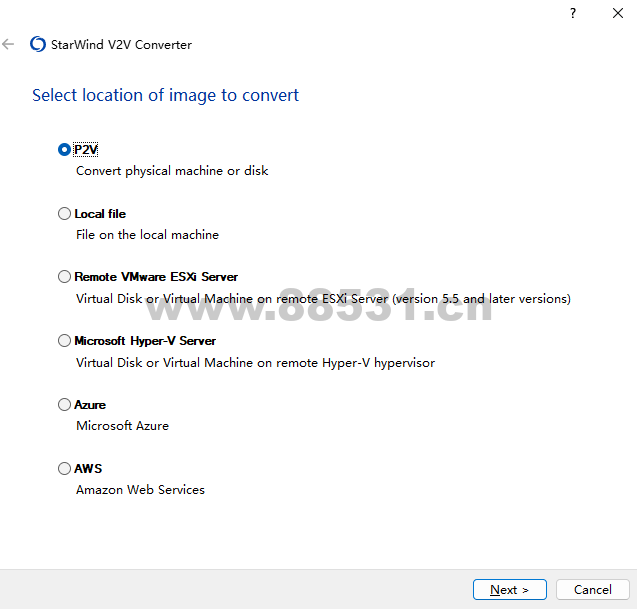Click the 'Amazon Web Services' description text
The height and width of the screenshot is (609, 637).
point(140,490)
